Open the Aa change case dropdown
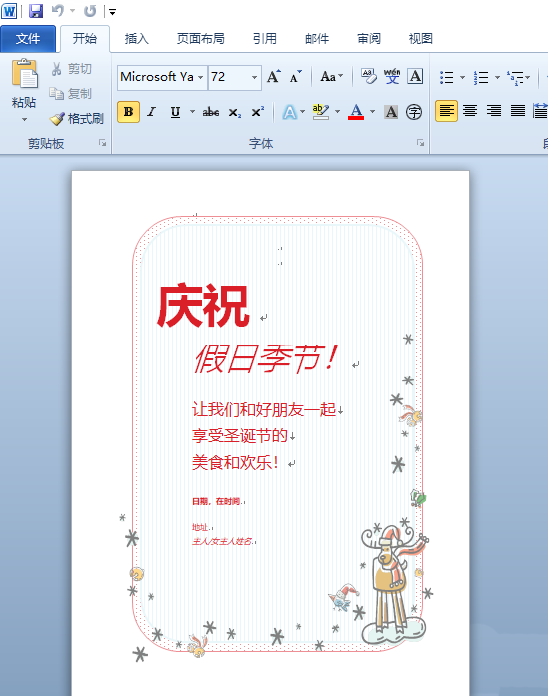The image size is (548, 696). tap(332, 77)
